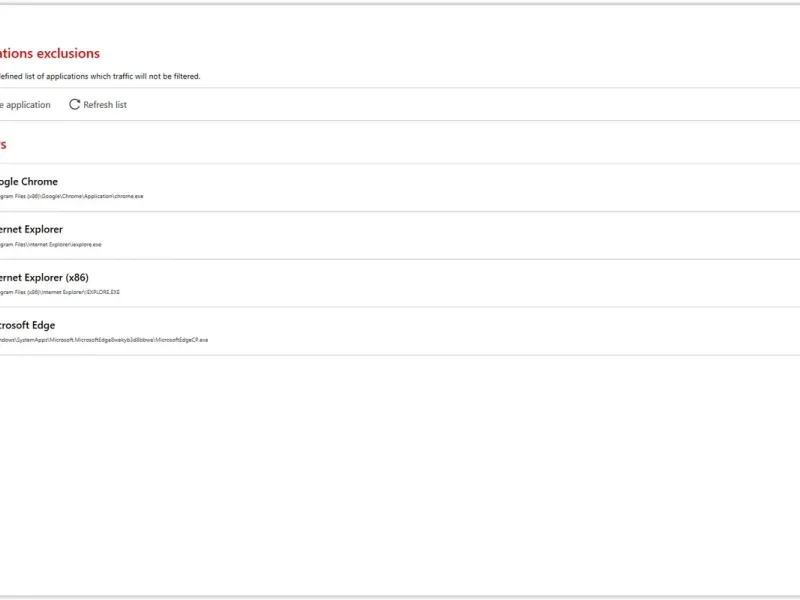Image resolution: width=800 pixels, height=600 pixels.
Task: Select the Microsoft Edge entry name
Action: point(28,326)
